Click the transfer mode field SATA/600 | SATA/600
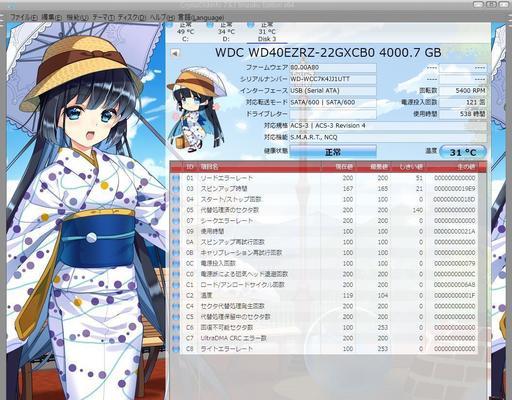Screen dimensions: 512x400 [x=333, y=102]
